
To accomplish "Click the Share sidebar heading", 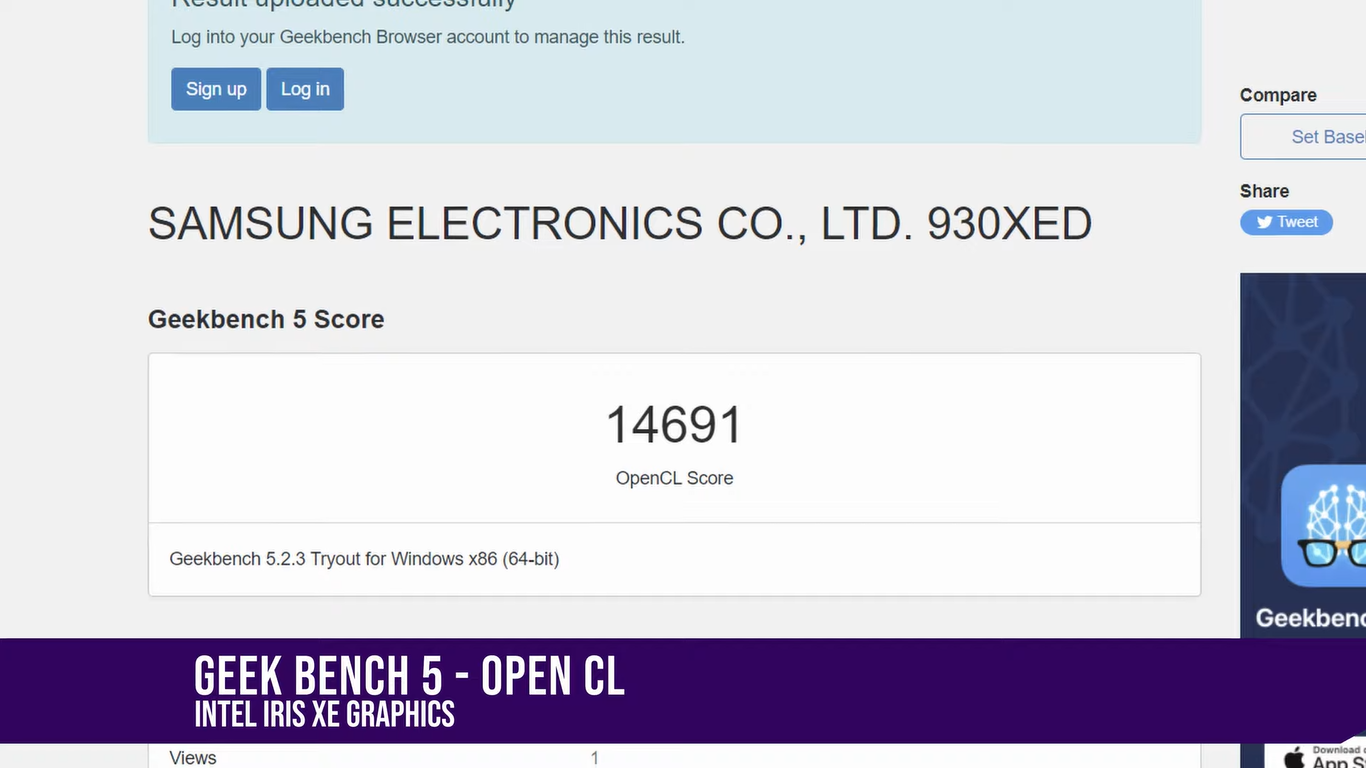I will pyautogui.click(x=1264, y=191).
